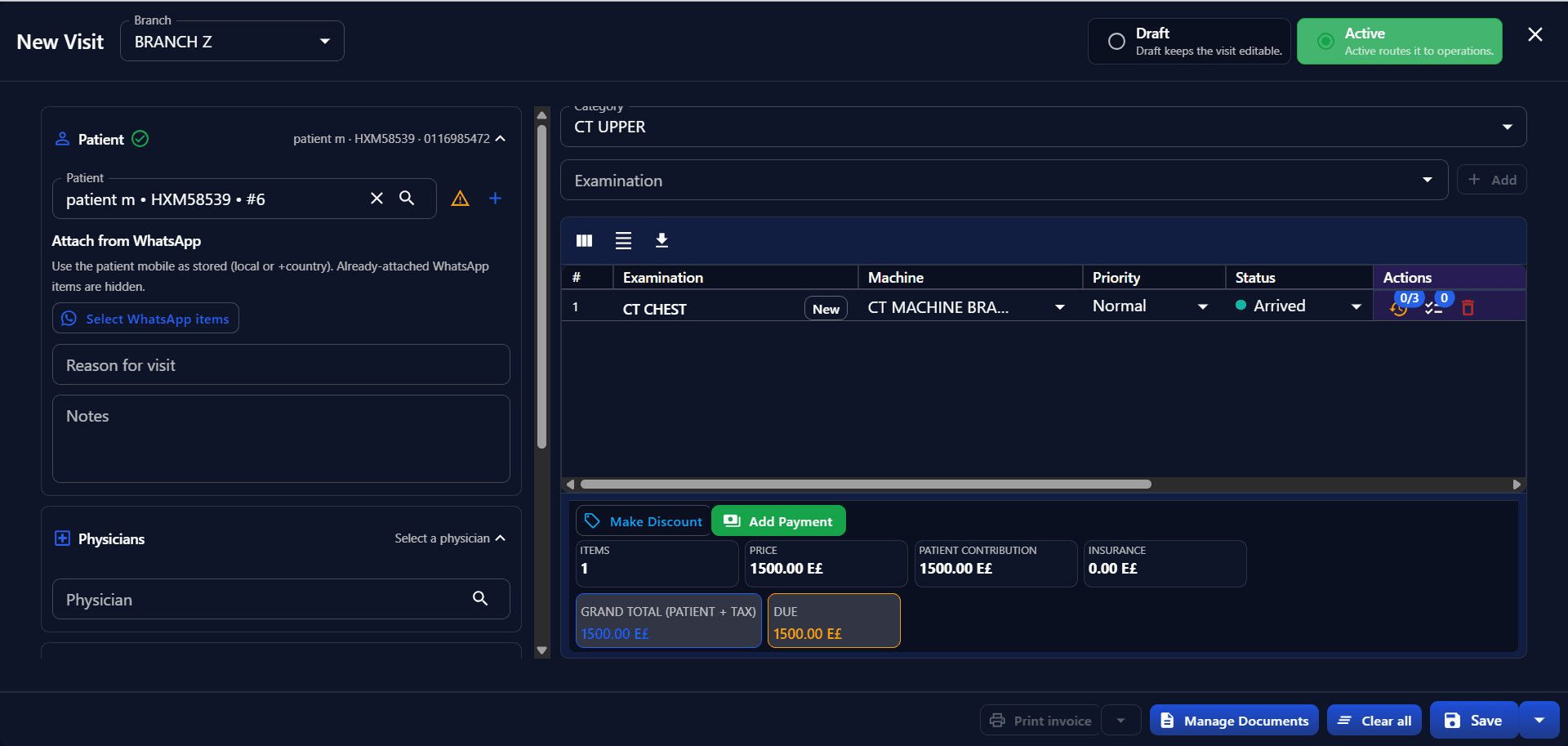This screenshot has width=1568, height=746.
Task: Click the row density lines icon
Action: point(623,240)
